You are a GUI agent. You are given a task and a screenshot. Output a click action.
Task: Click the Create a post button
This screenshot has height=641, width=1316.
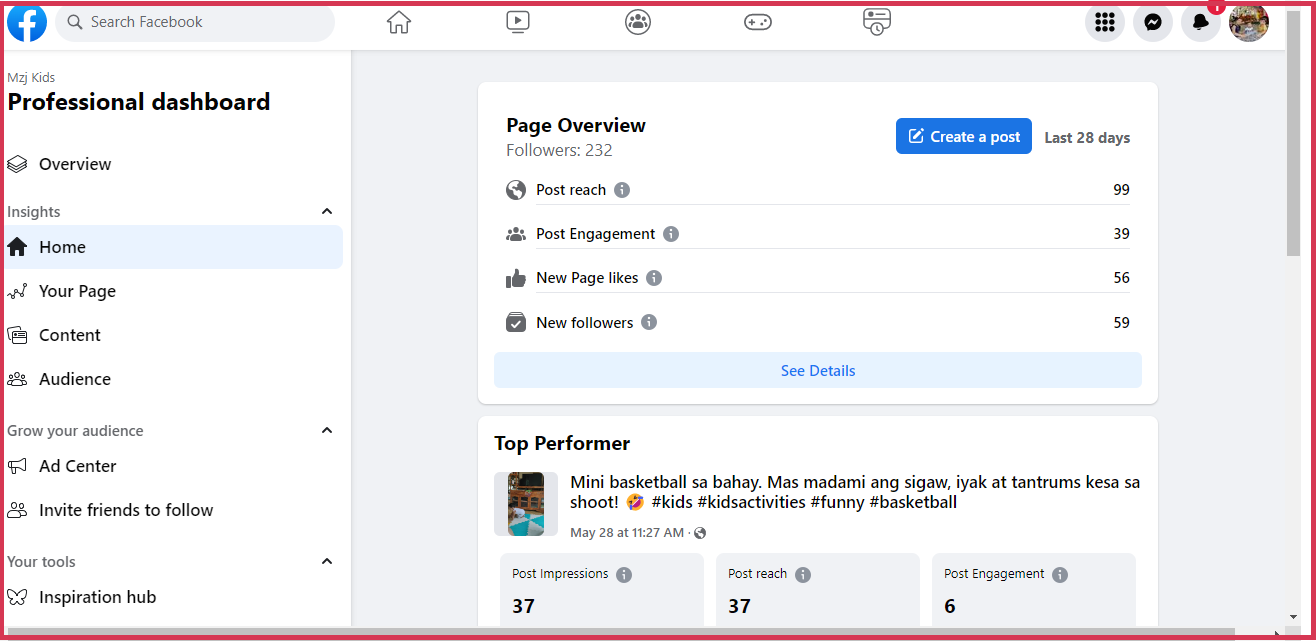pos(963,137)
